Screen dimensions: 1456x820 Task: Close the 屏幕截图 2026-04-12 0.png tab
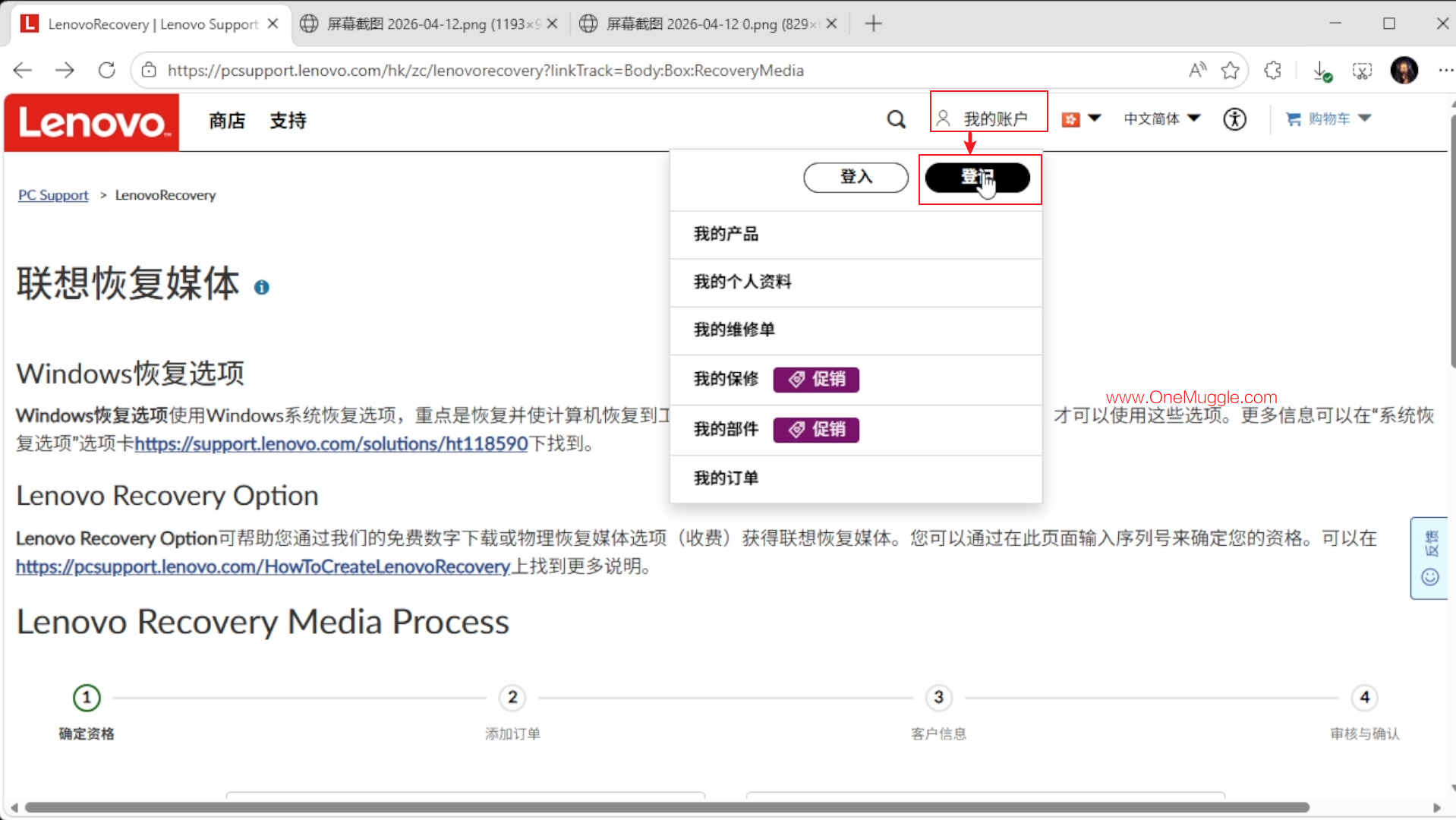[832, 24]
